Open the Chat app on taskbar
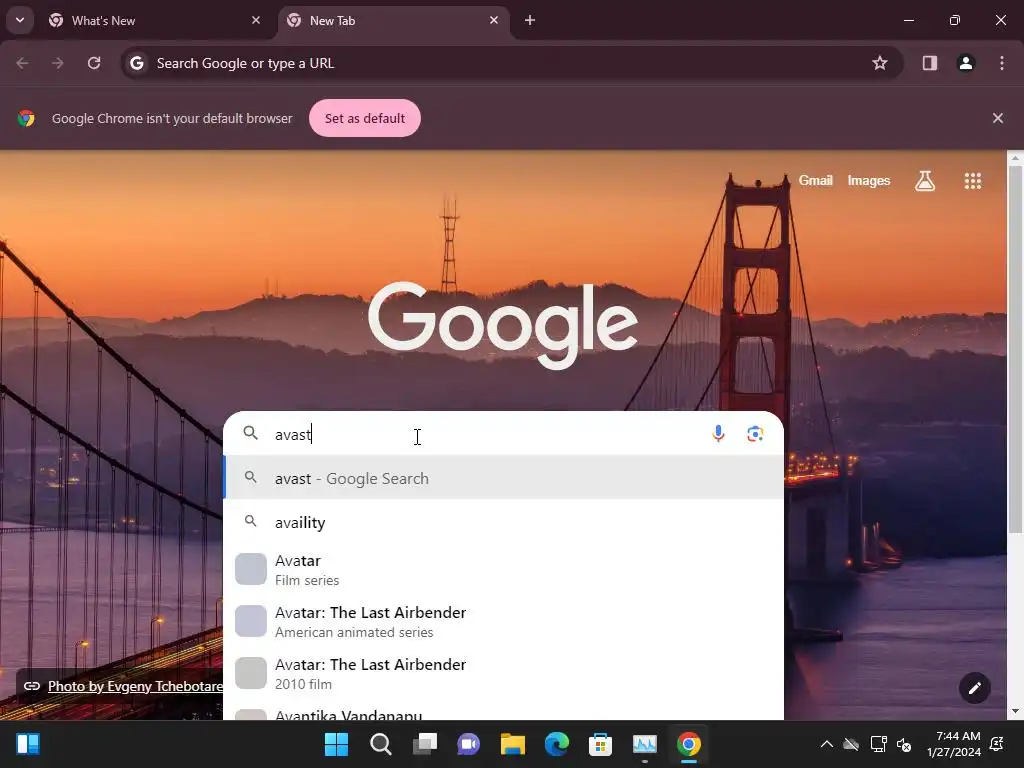This screenshot has width=1024, height=768. click(x=468, y=744)
